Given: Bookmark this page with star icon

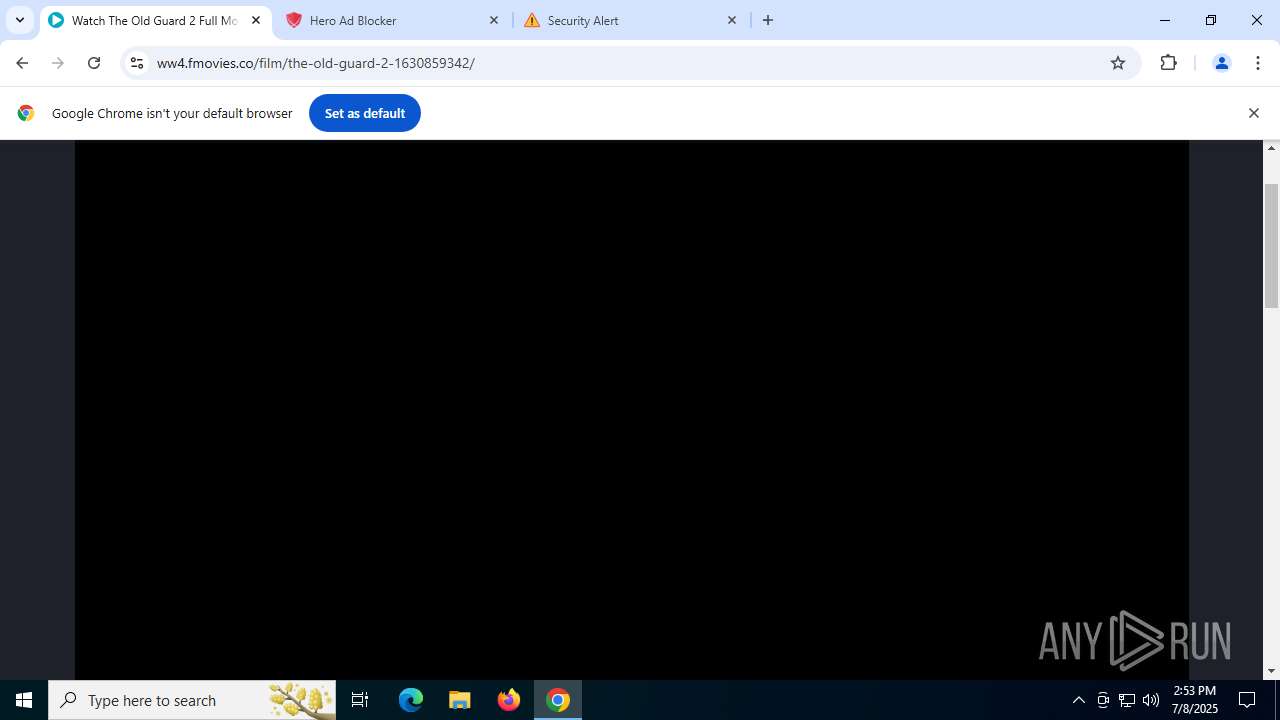Looking at the screenshot, I should coord(1118,63).
